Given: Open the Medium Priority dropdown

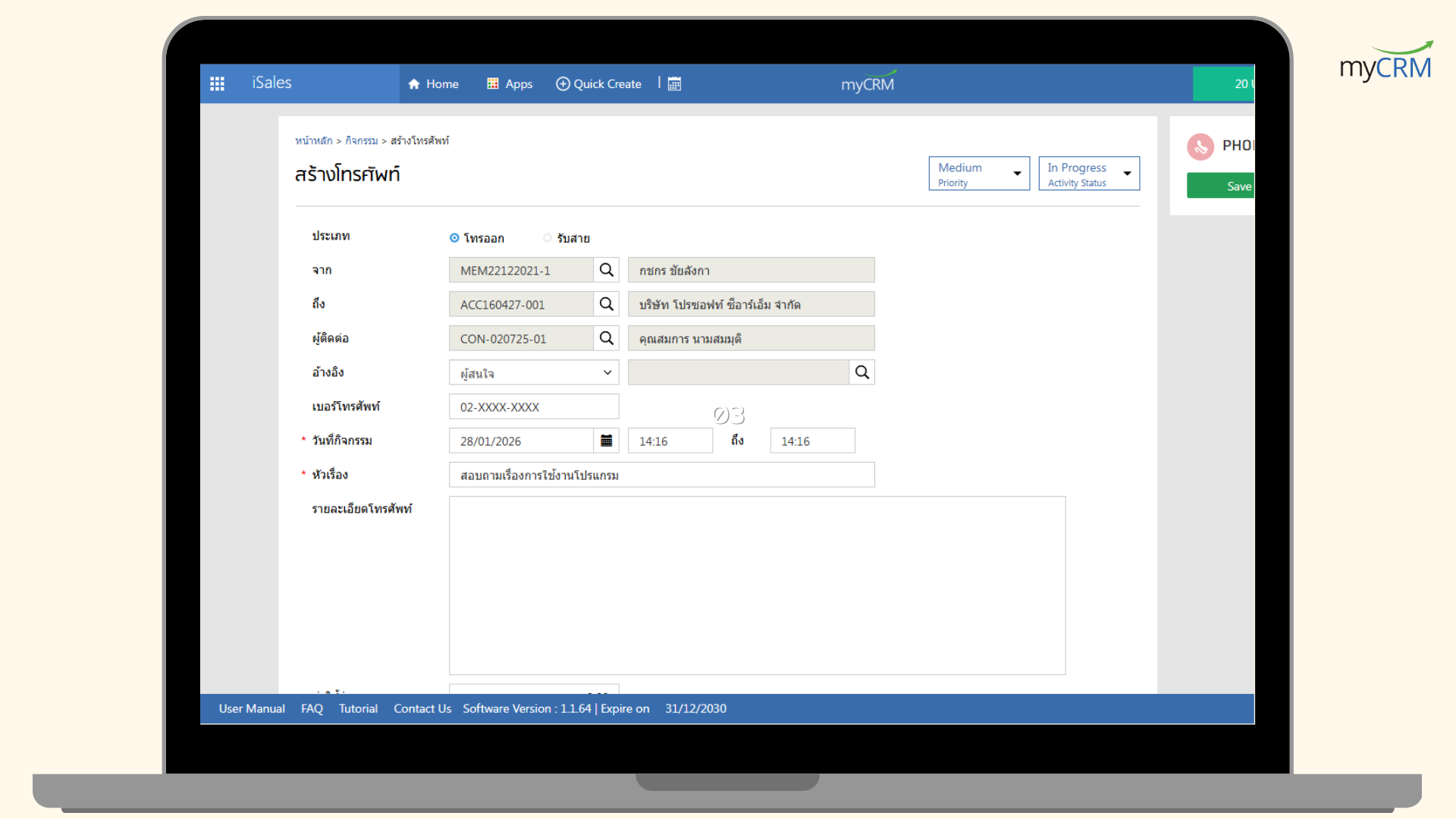Looking at the screenshot, I should (x=978, y=174).
